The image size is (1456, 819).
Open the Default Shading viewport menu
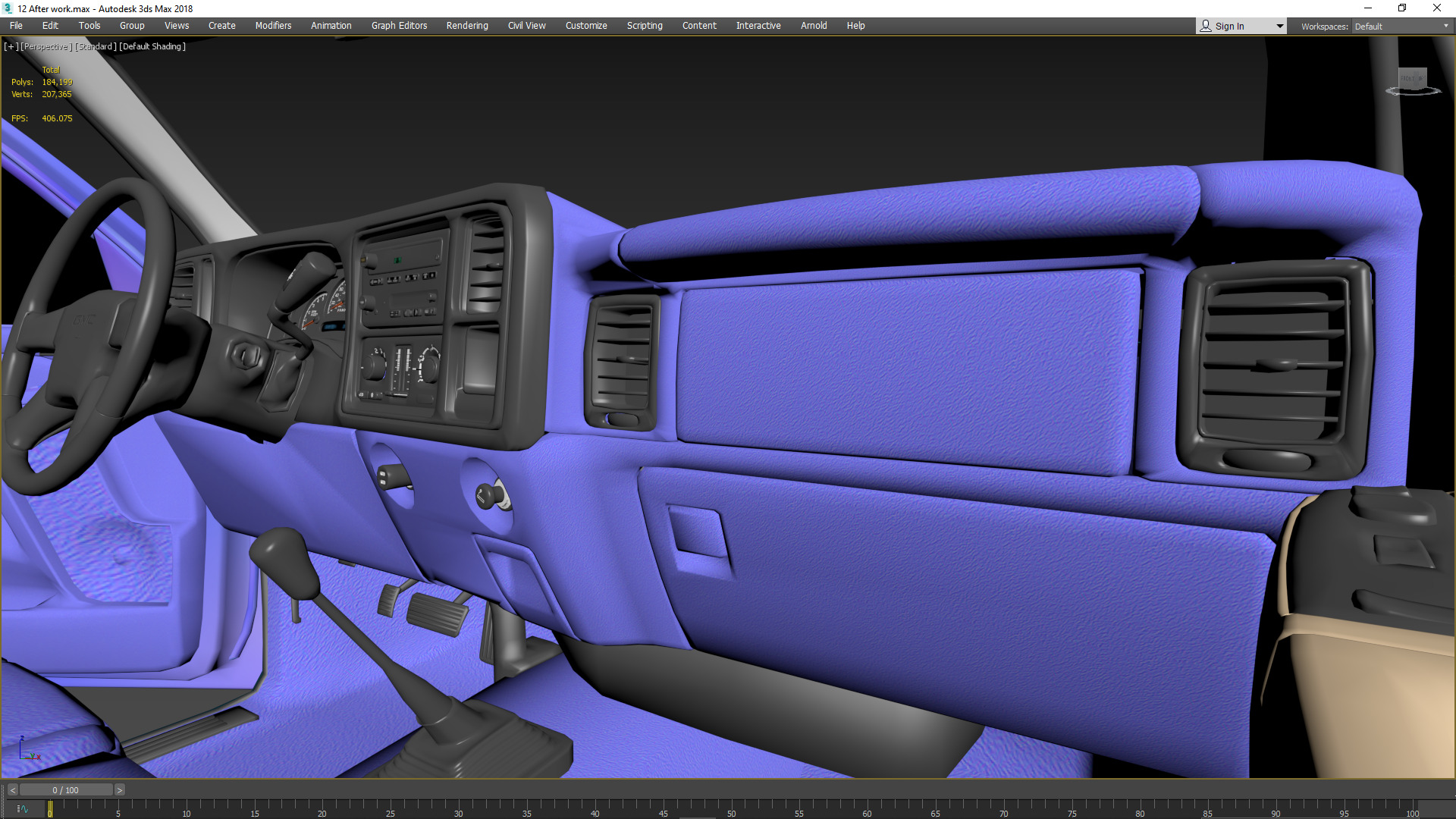pos(152,46)
